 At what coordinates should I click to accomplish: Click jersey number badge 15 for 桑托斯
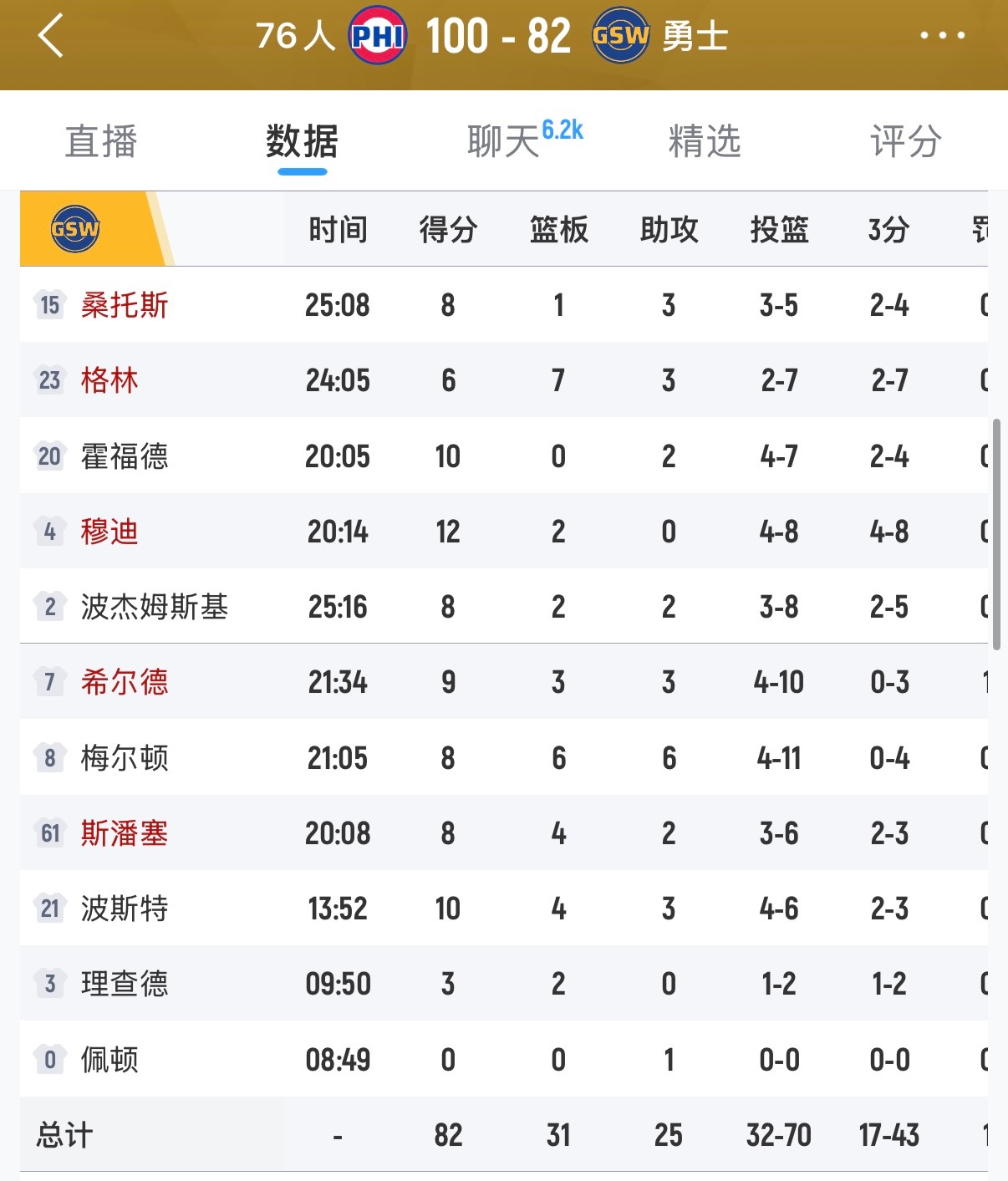(48, 305)
